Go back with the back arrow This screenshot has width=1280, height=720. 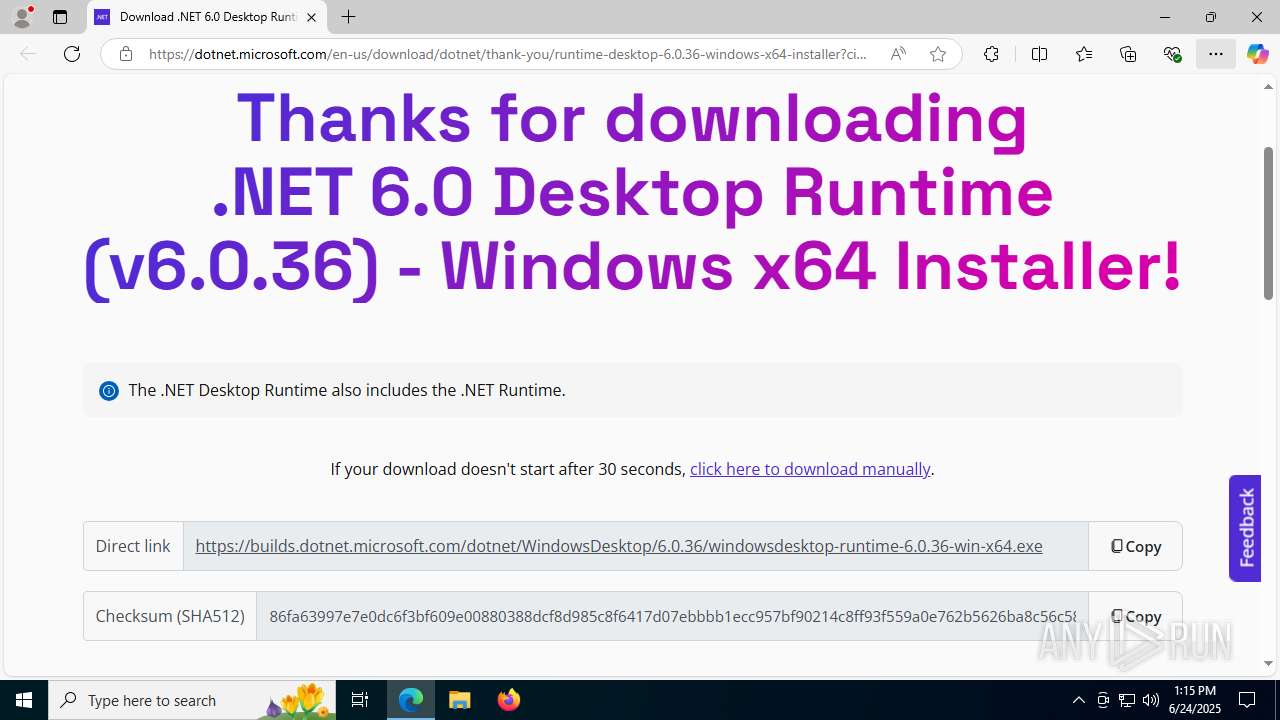28,54
